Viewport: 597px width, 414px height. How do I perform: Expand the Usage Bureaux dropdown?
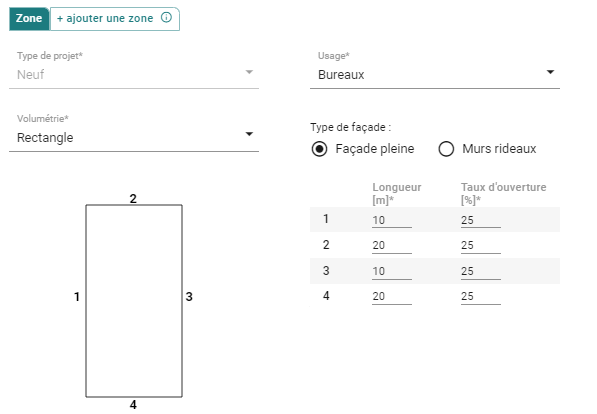click(x=435, y=74)
